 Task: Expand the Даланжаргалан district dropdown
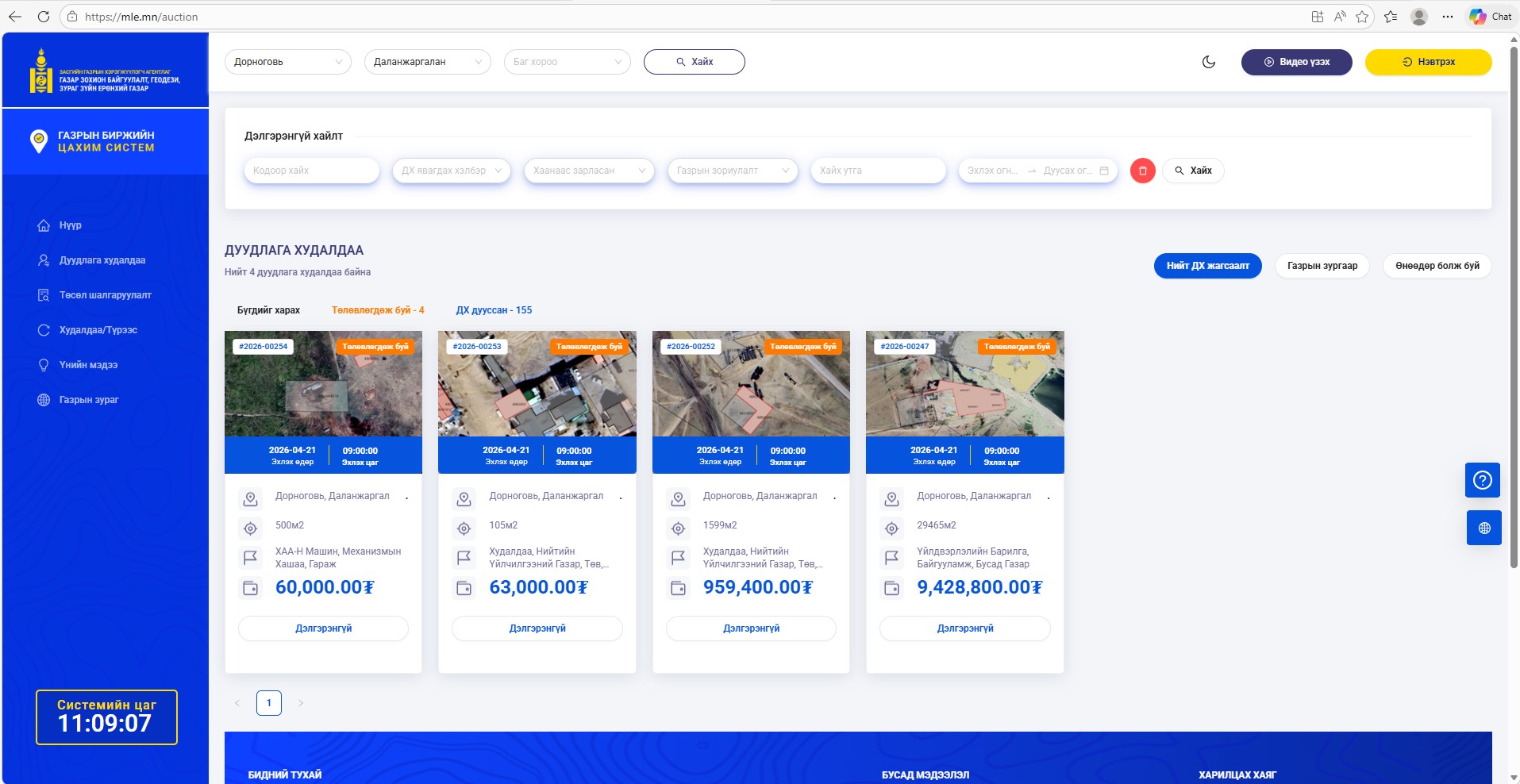pos(427,62)
